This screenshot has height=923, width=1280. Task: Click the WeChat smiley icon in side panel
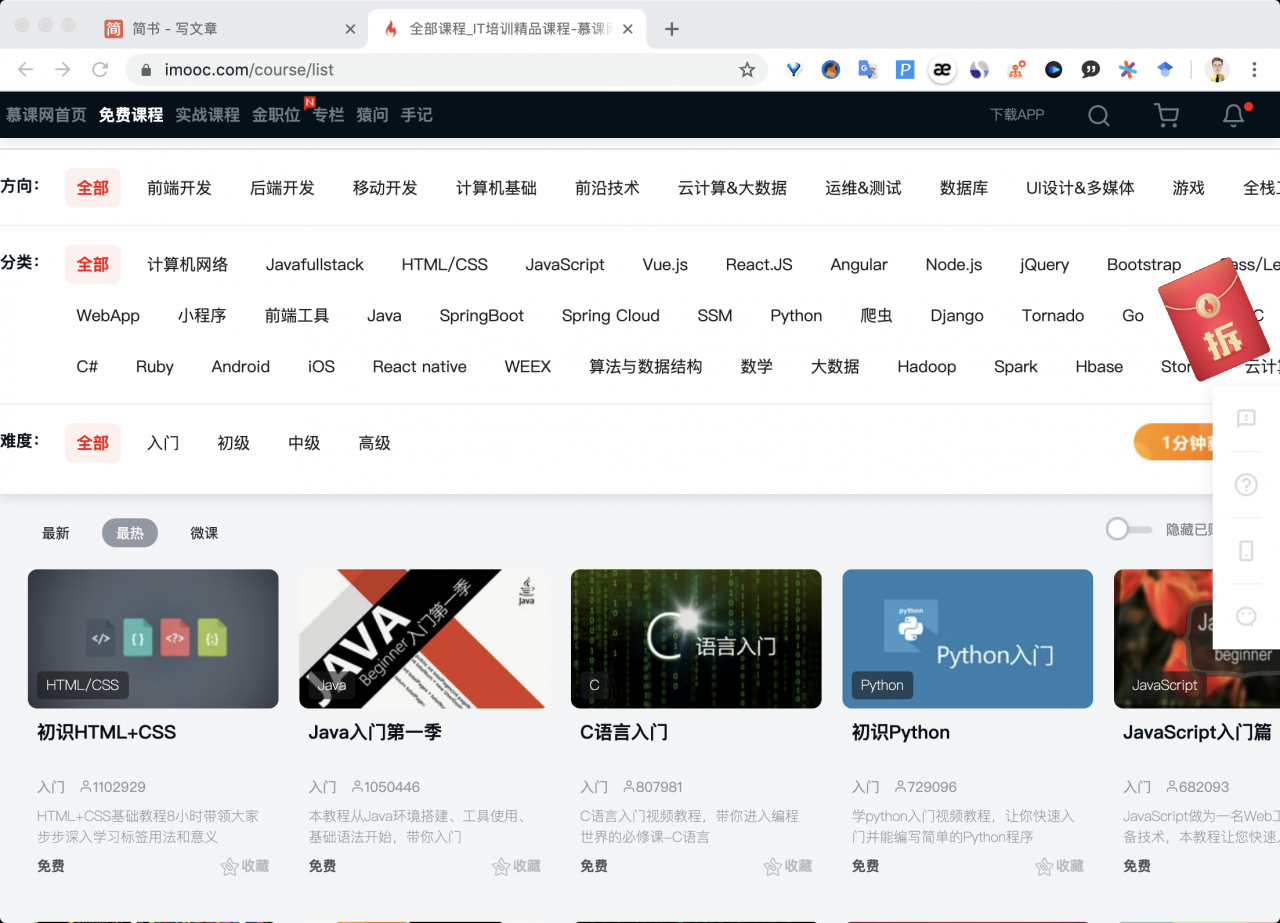tap(1246, 616)
